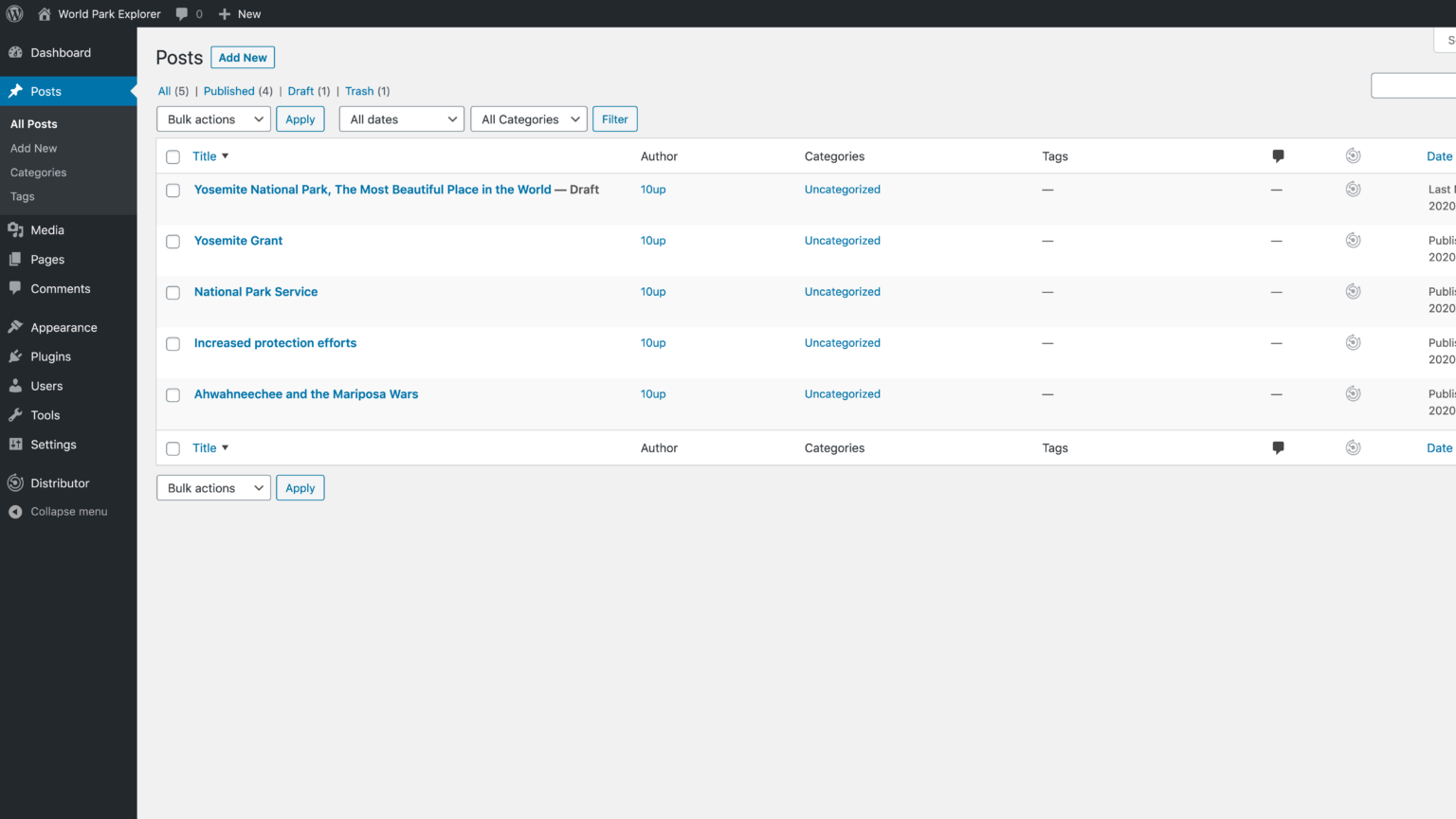
Task: Open the Distributor settings from the sidebar
Action: (58, 482)
